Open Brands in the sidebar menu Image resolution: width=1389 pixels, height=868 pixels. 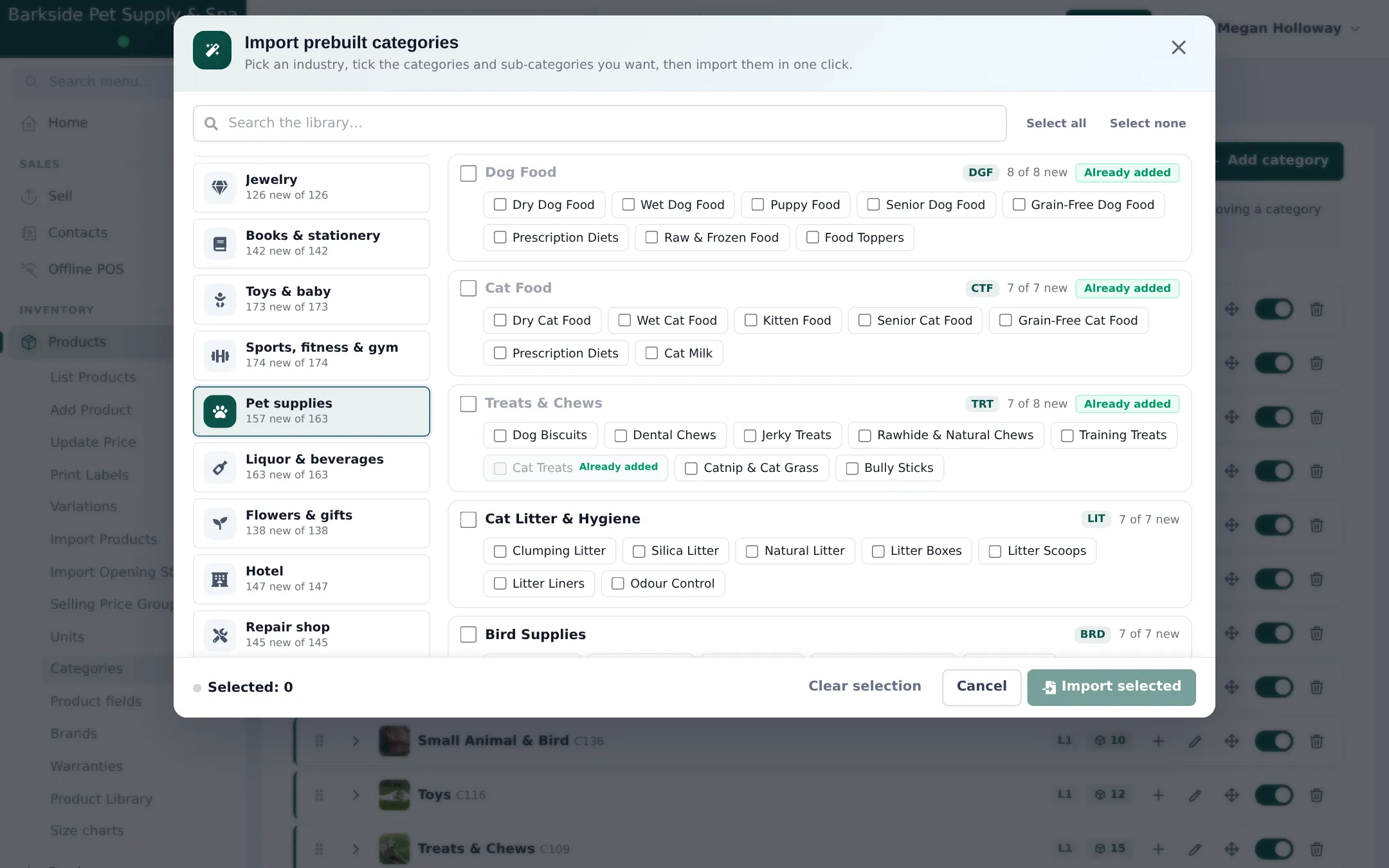click(x=73, y=734)
